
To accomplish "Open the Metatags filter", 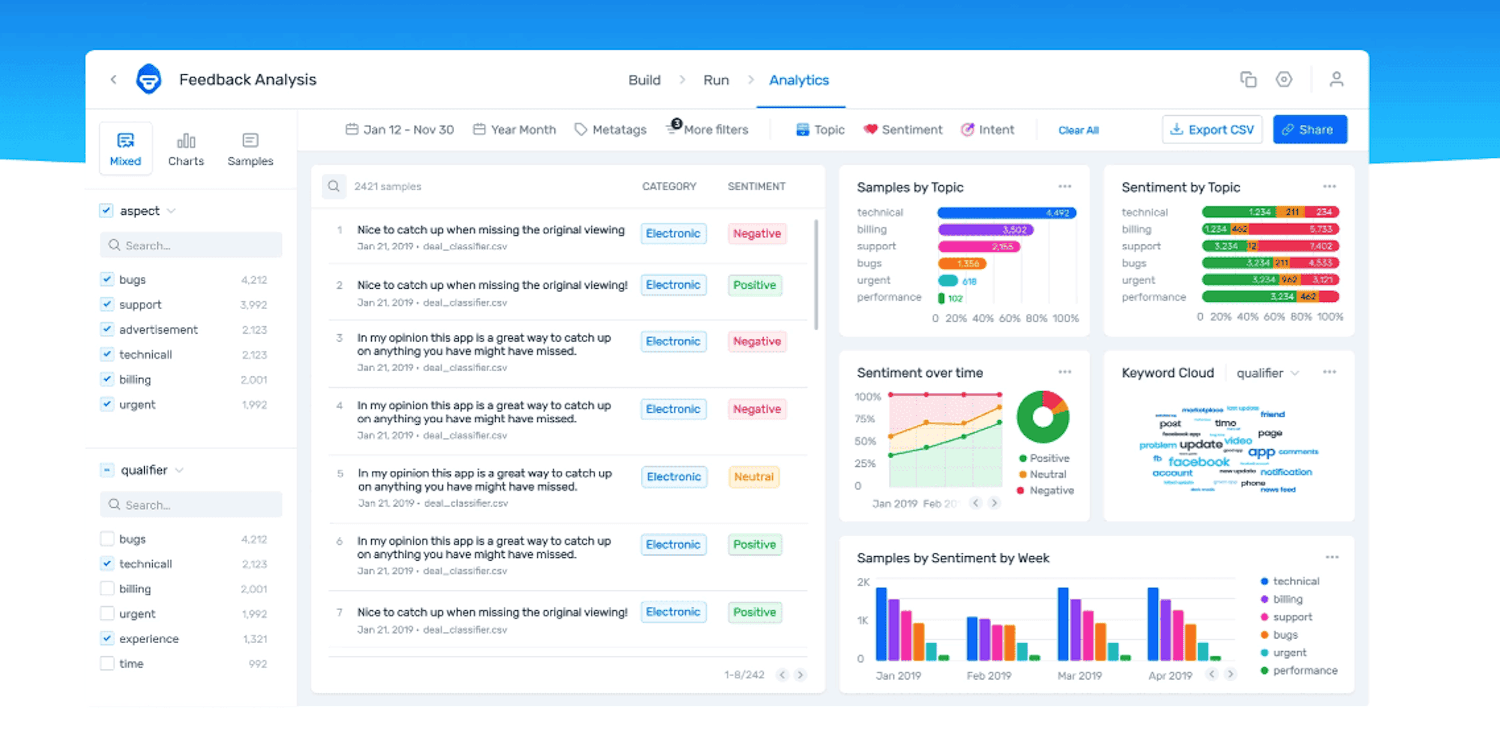I will point(610,130).
